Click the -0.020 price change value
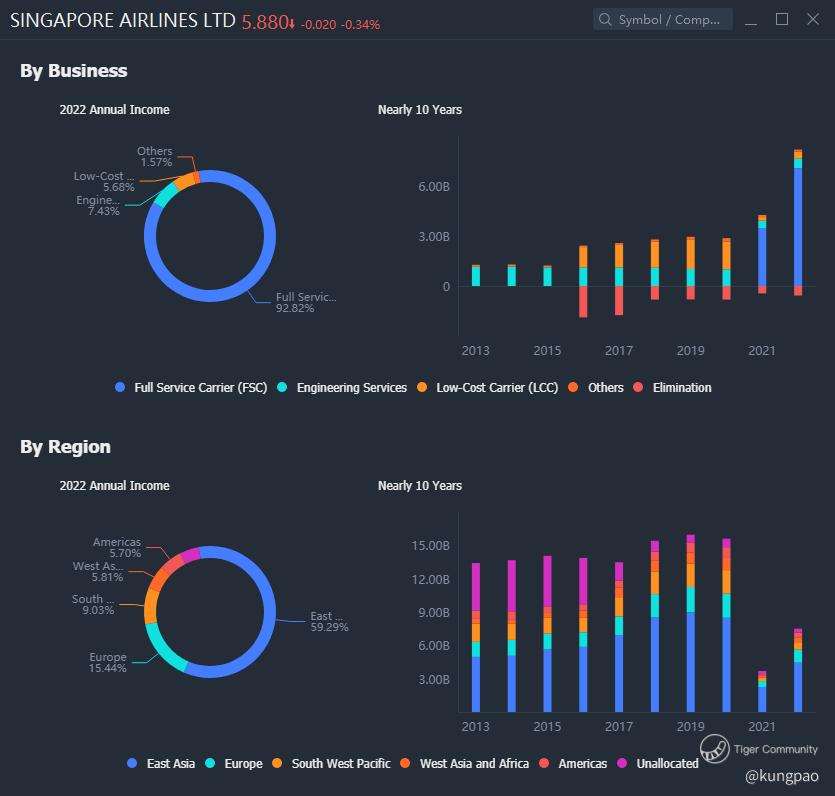The image size is (835, 796). pyautogui.click(x=318, y=24)
